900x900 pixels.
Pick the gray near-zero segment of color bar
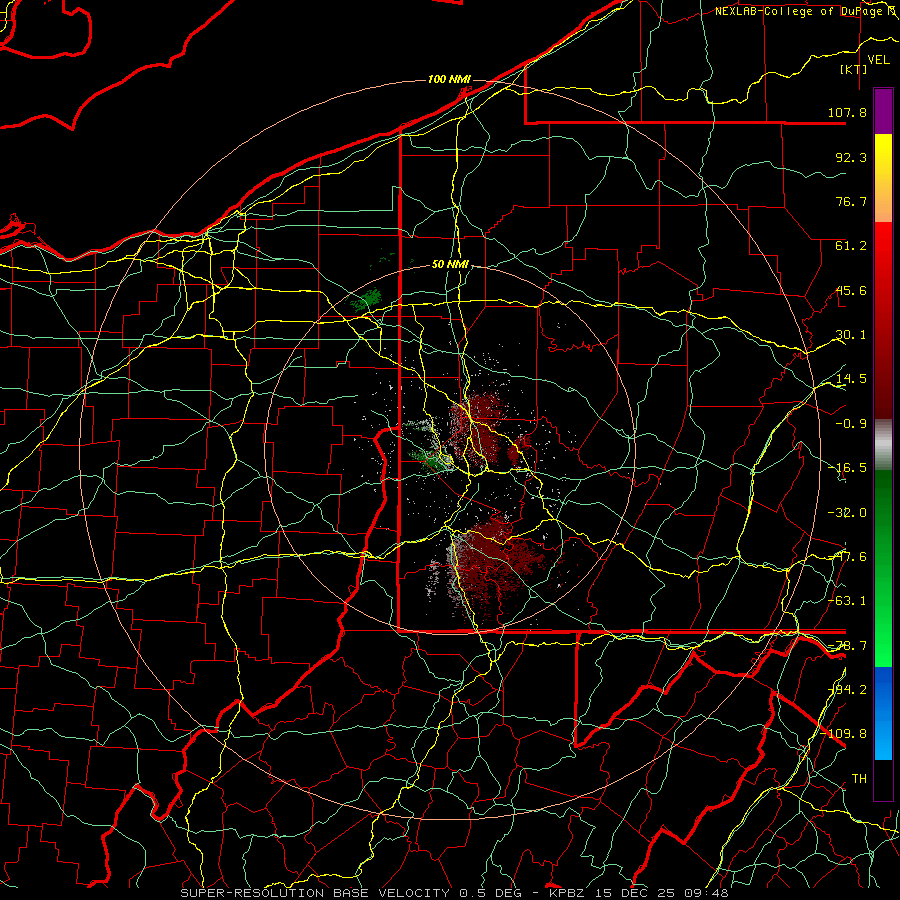[883, 445]
